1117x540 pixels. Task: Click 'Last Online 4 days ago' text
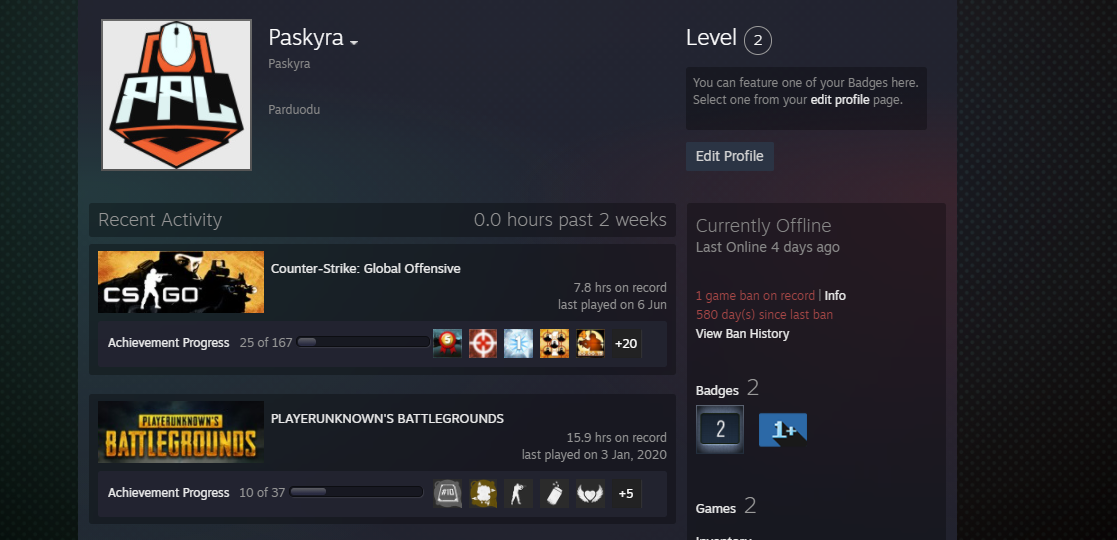pyautogui.click(x=767, y=247)
